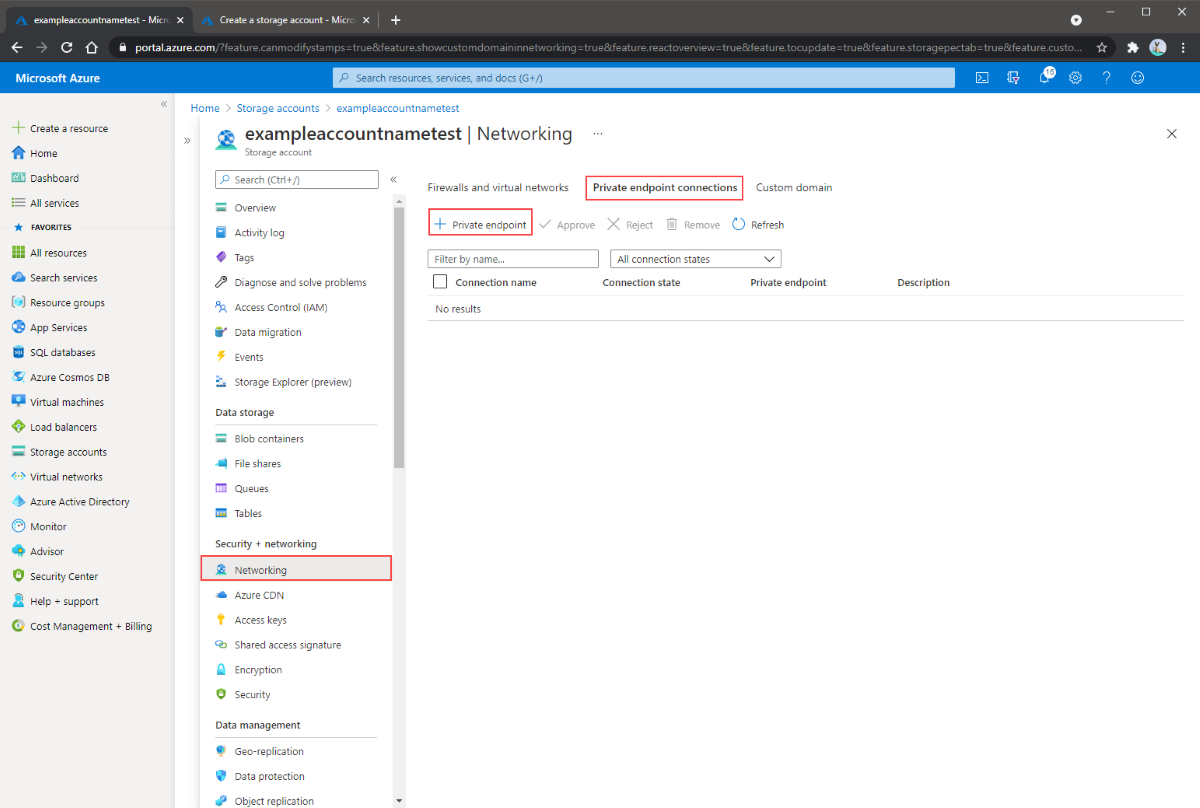
Task: Open Azure portal notifications bell
Action: (1044, 77)
